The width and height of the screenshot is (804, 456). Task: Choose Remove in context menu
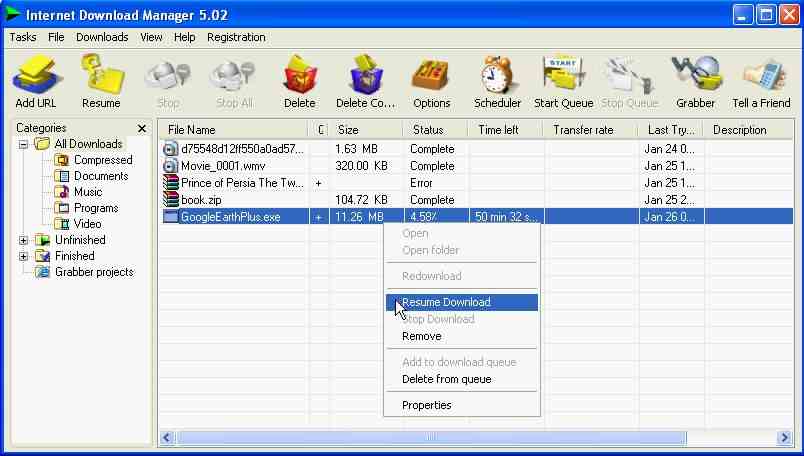point(462,336)
